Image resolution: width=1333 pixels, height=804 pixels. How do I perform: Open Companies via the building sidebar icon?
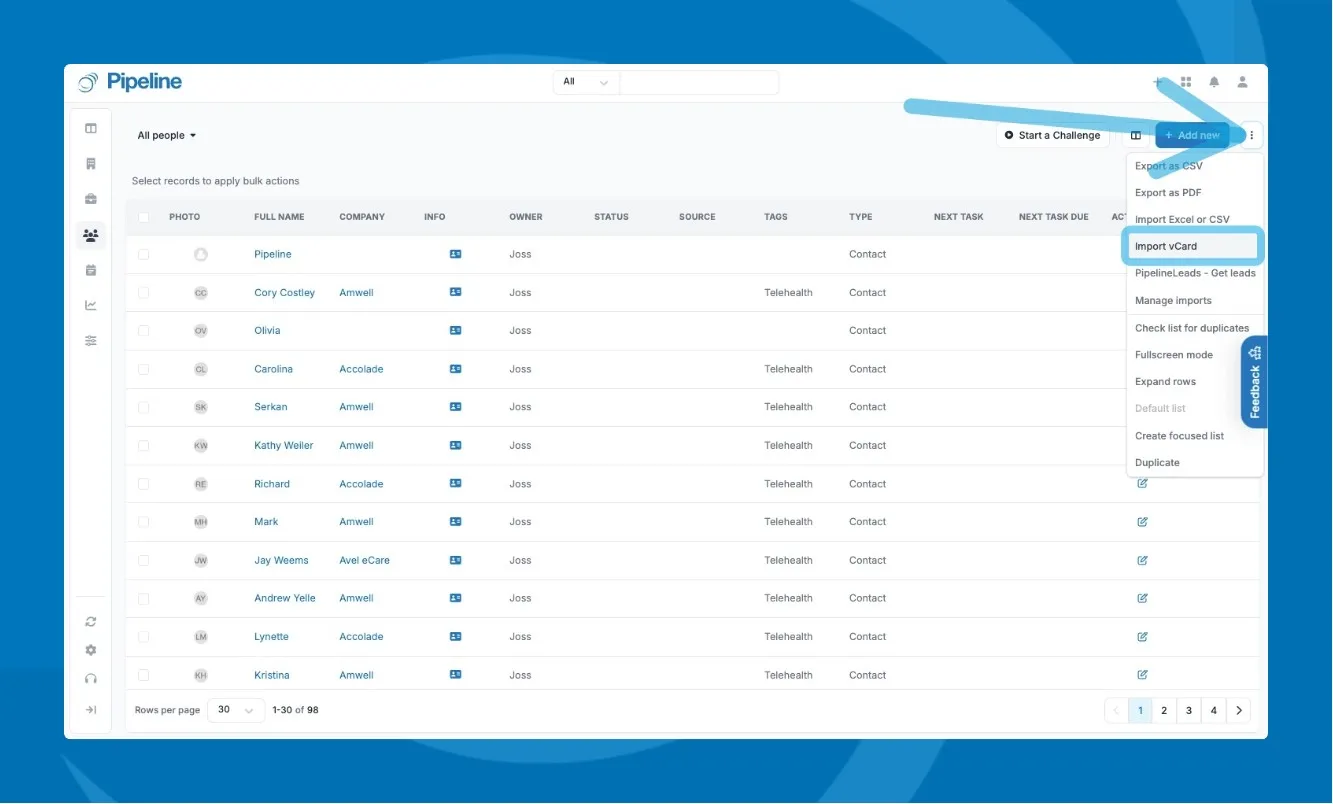point(91,164)
